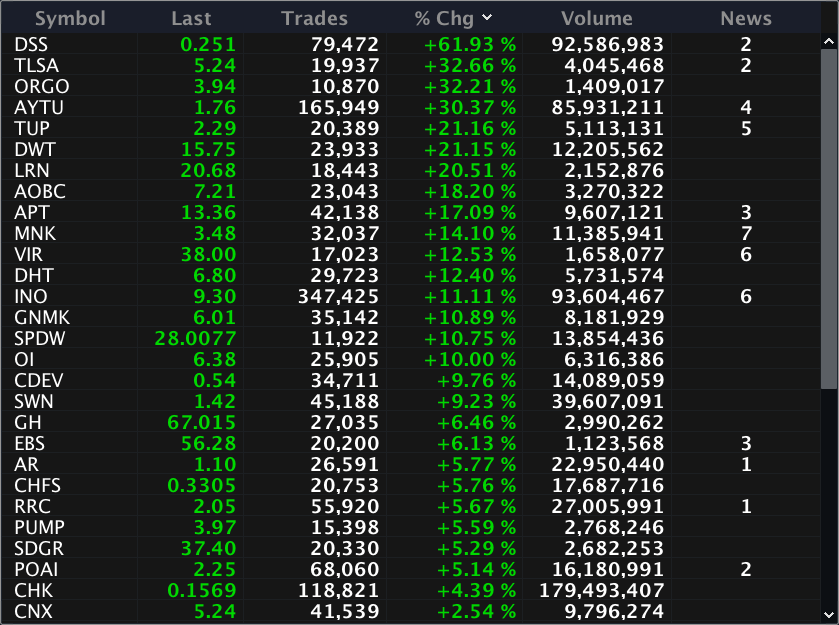Viewport: 839px width, 625px height.
Task: Sort by the News column header
Action: coord(746,19)
